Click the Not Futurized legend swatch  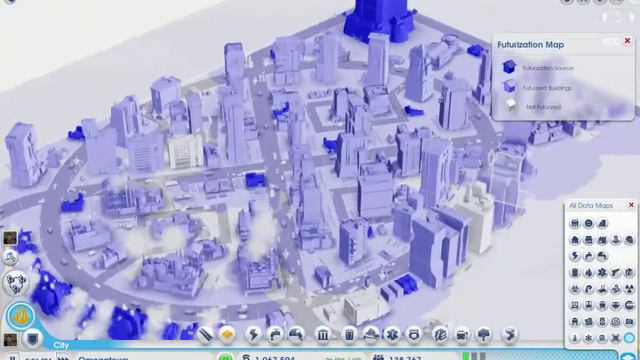point(510,105)
